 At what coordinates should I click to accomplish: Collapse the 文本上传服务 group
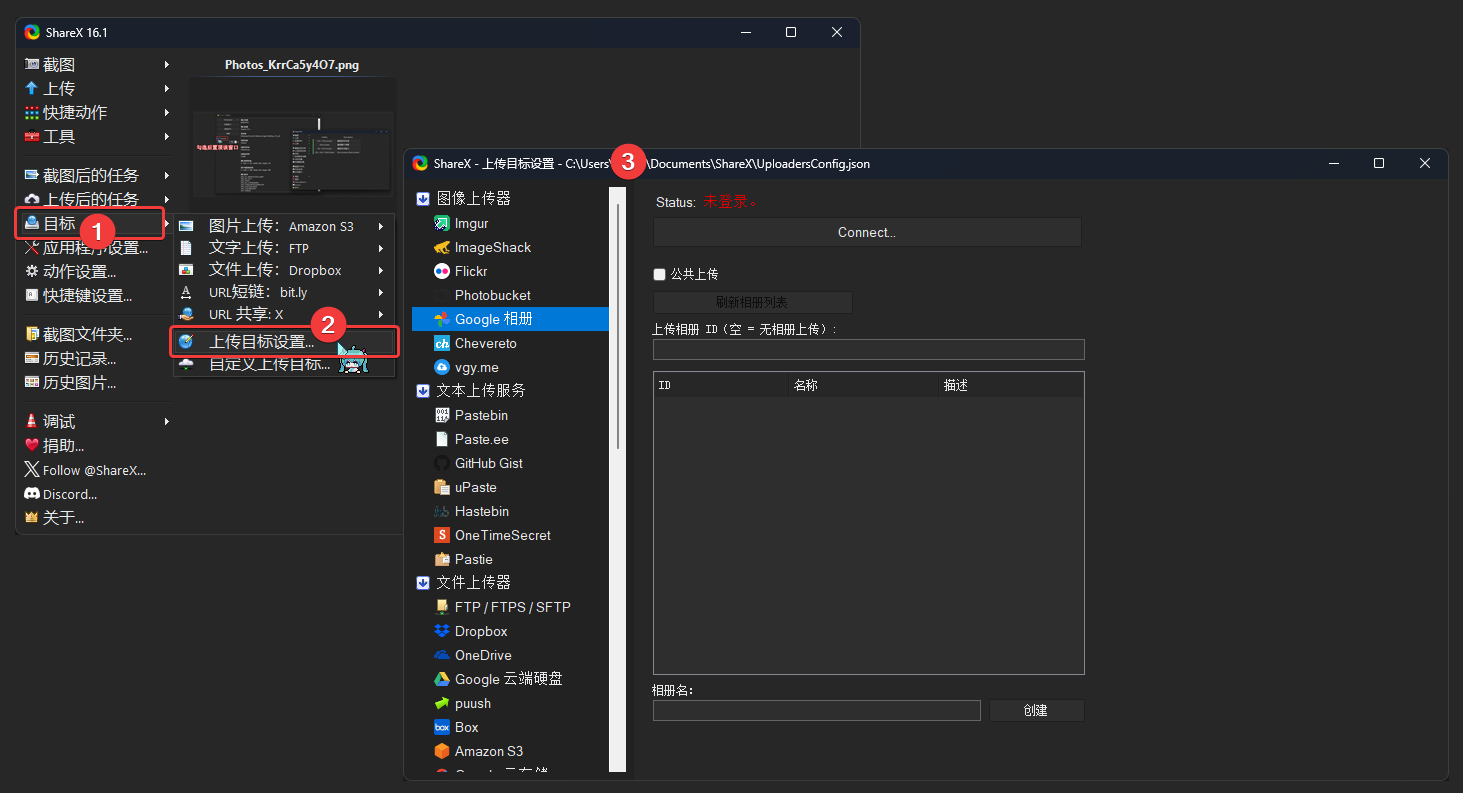click(423, 390)
